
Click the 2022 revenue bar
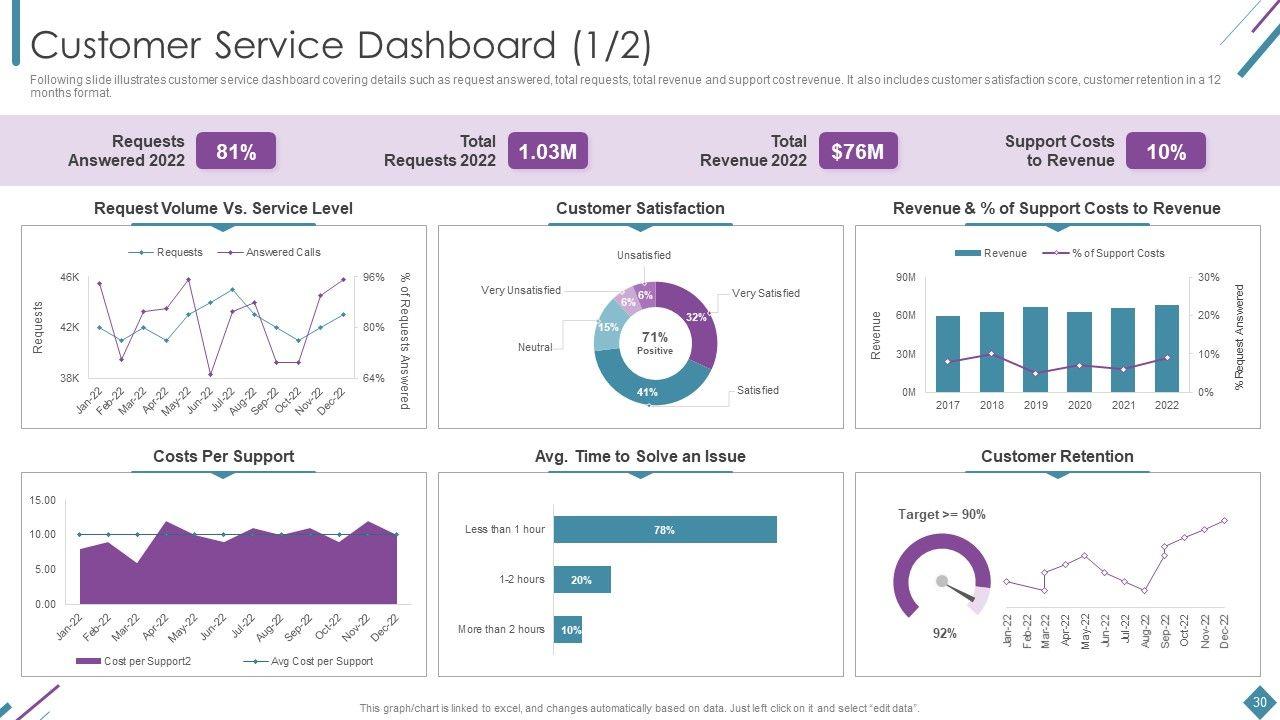[1166, 349]
